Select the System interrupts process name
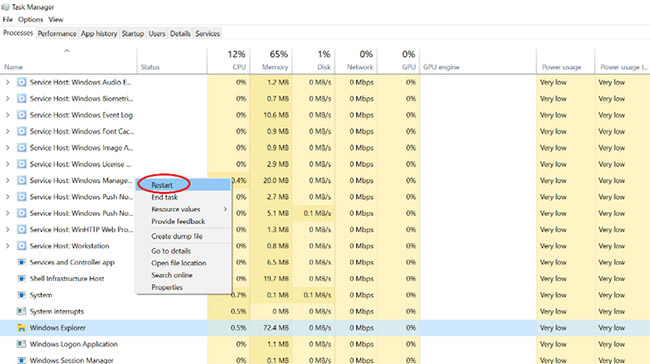Image resolution: width=650 pixels, height=364 pixels. pyautogui.click(x=57, y=311)
